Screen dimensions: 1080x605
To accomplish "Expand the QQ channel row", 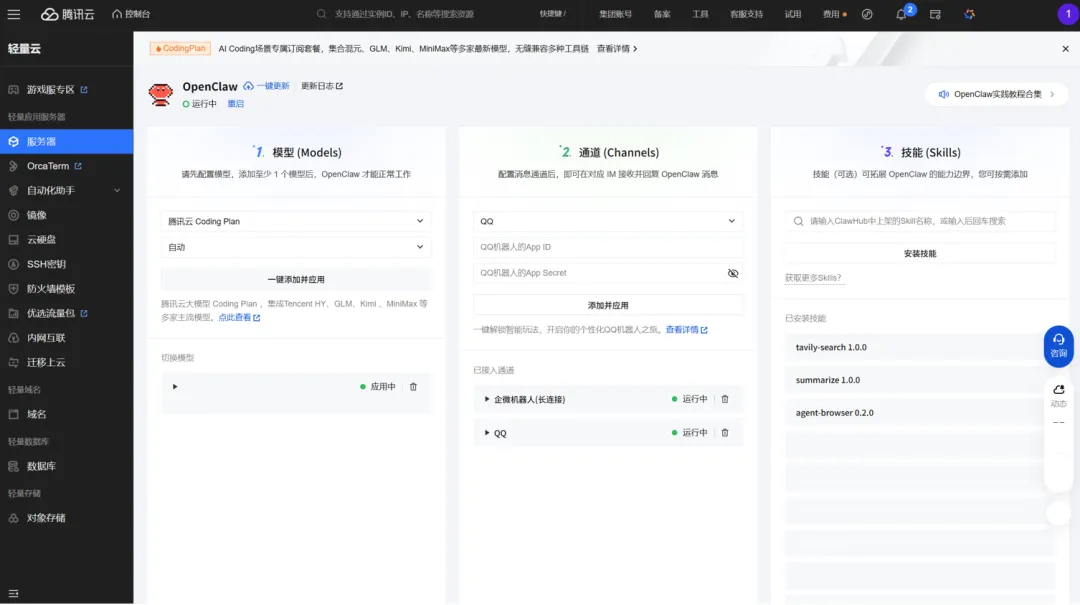I will [487, 433].
